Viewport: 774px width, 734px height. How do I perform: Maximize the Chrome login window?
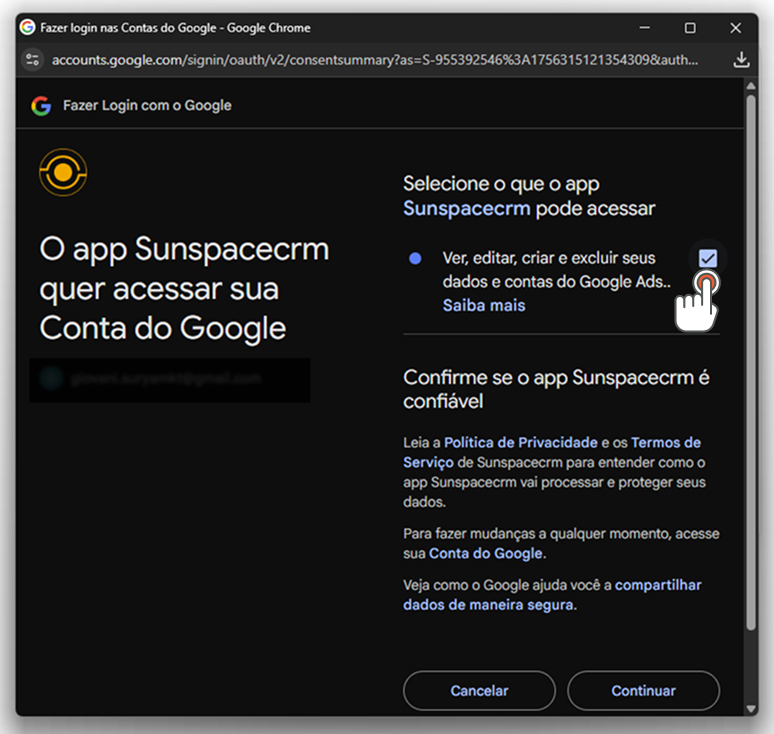(x=690, y=28)
